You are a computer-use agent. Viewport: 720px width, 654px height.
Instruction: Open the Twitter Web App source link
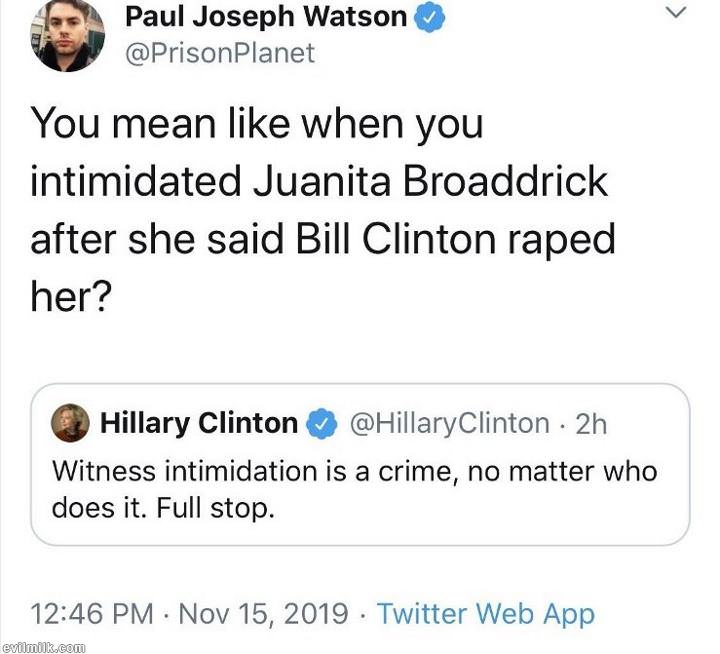[486, 615]
